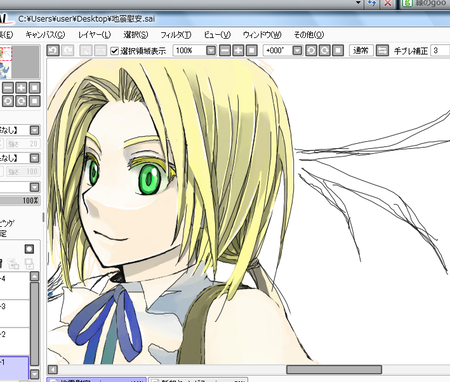Click the toolbar zoom out minus icon
This screenshot has height=382, width=450.
(x=225, y=50)
